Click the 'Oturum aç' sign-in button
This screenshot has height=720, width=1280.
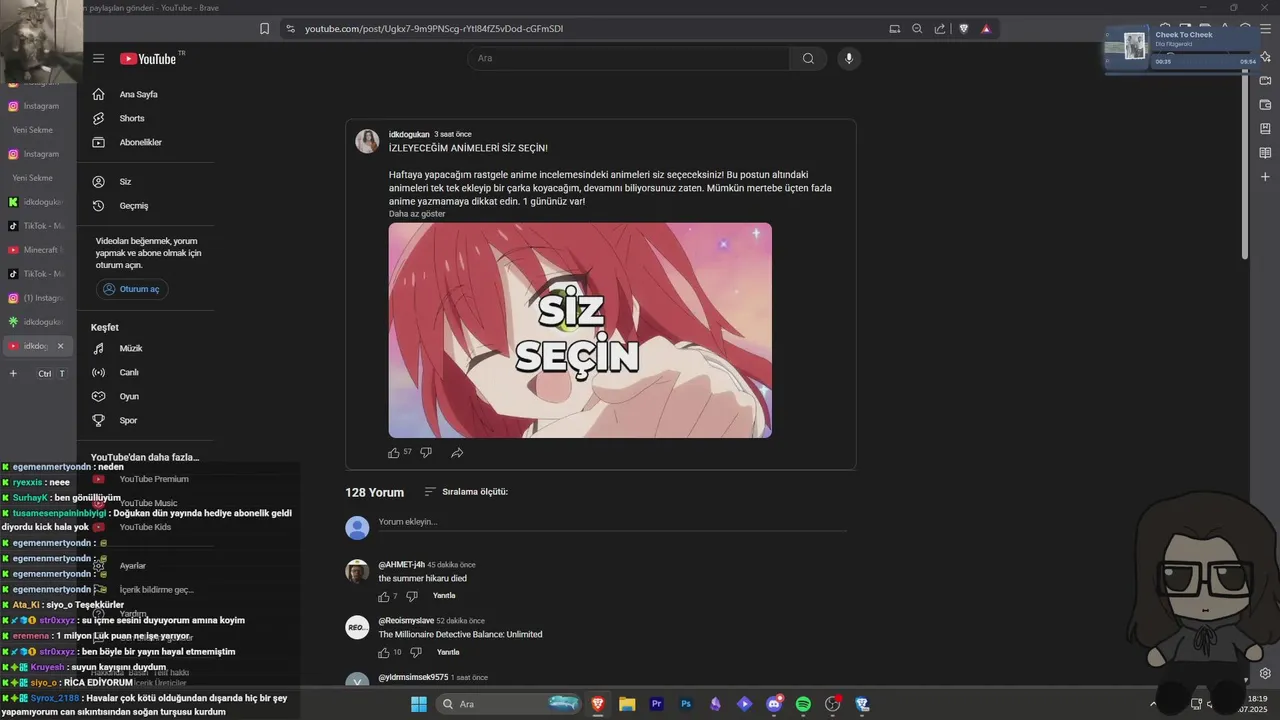coord(132,289)
